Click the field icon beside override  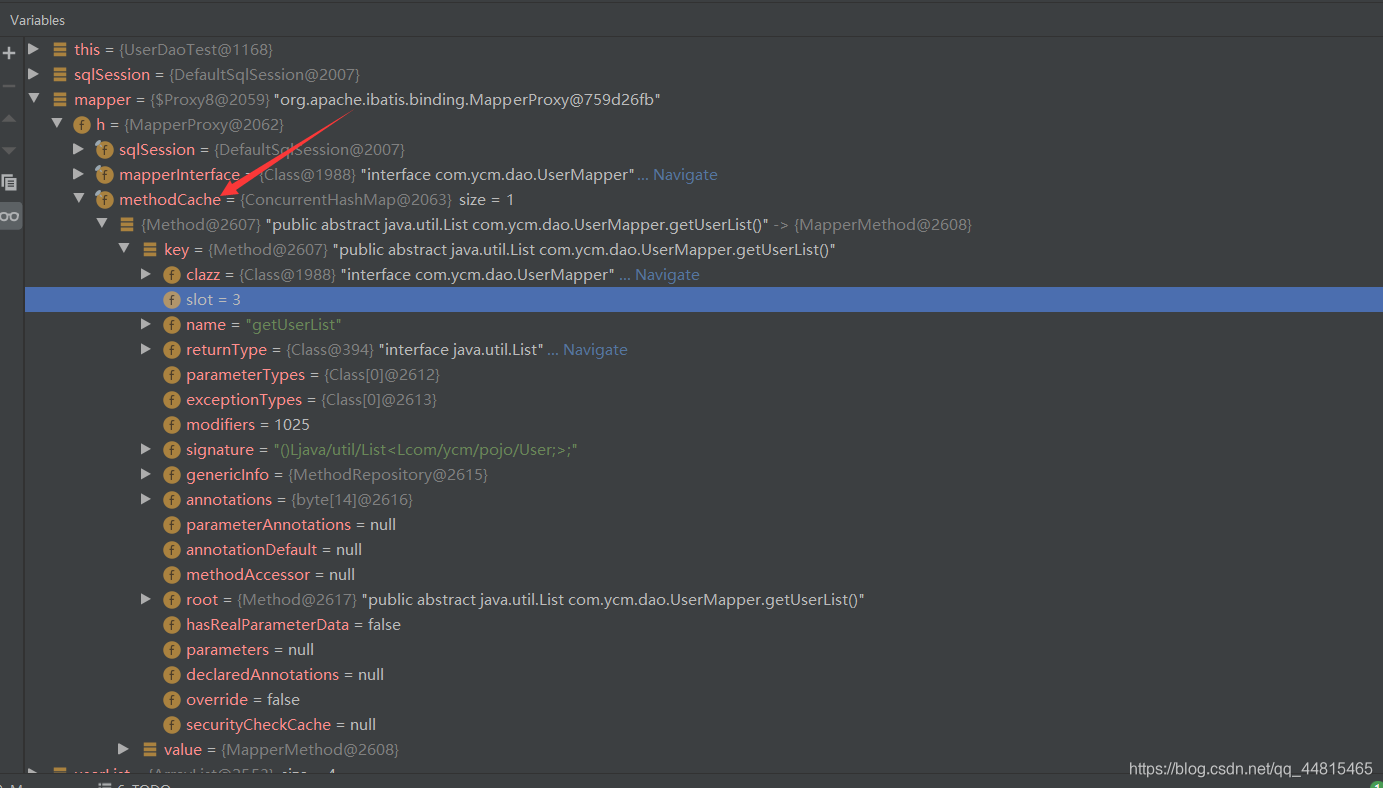pyautogui.click(x=172, y=700)
